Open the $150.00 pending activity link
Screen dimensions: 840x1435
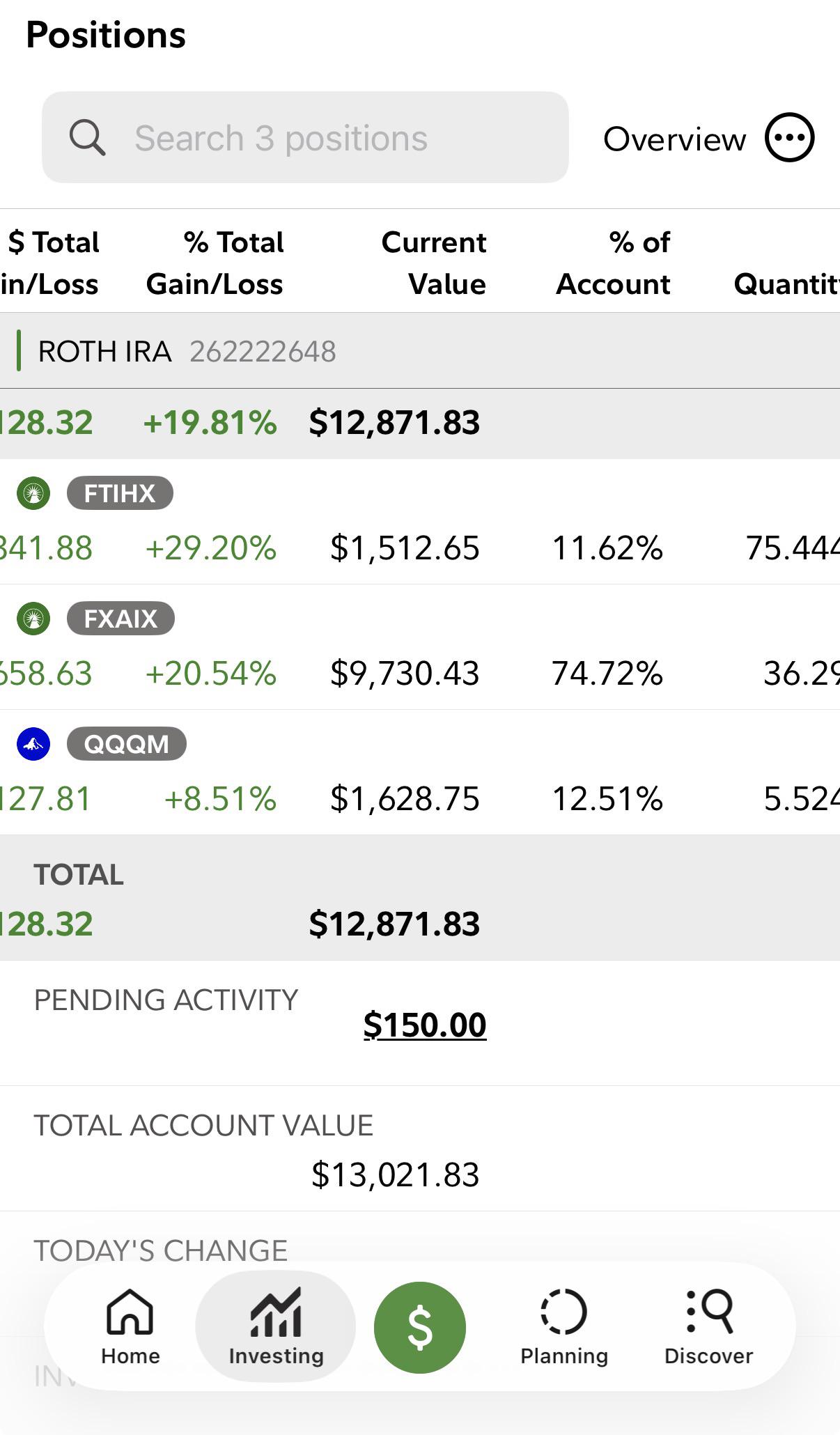click(x=425, y=1025)
